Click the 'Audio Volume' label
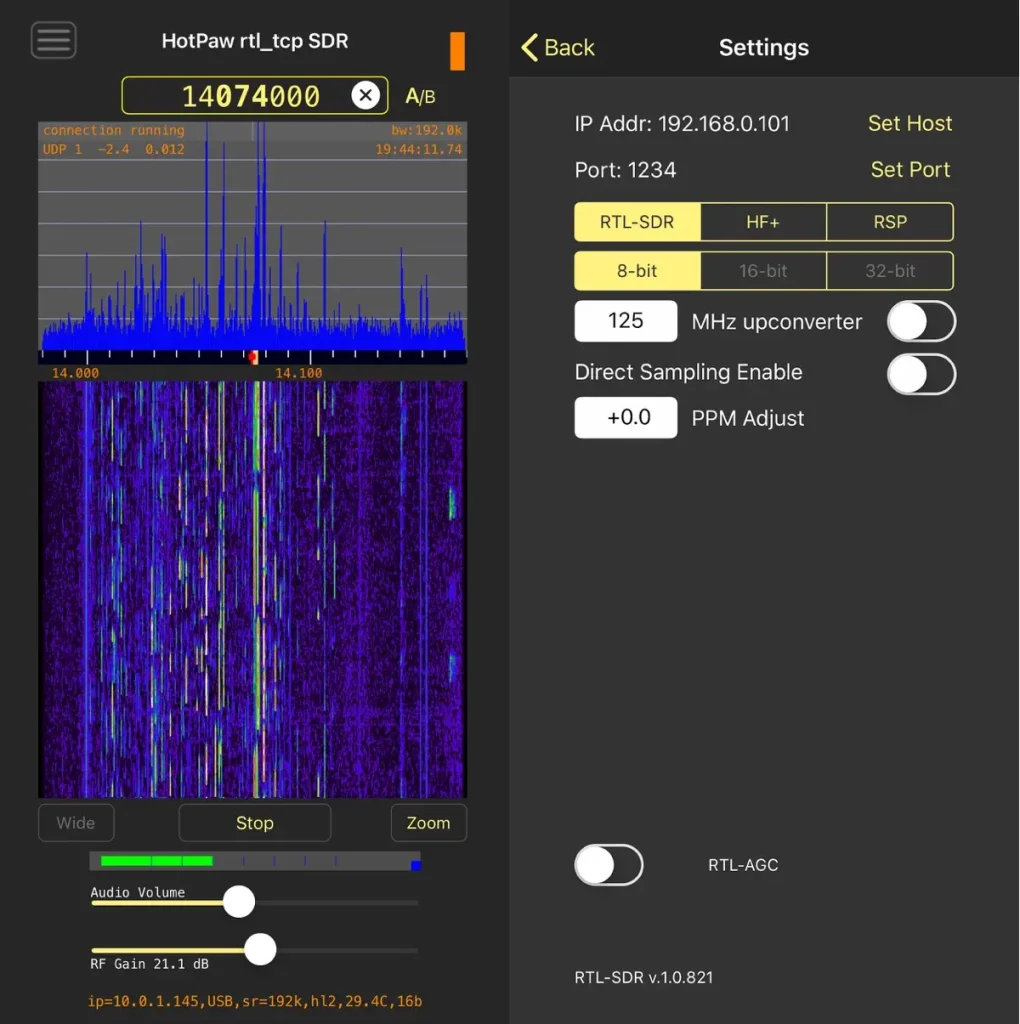 pyautogui.click(x=138, y=893)
